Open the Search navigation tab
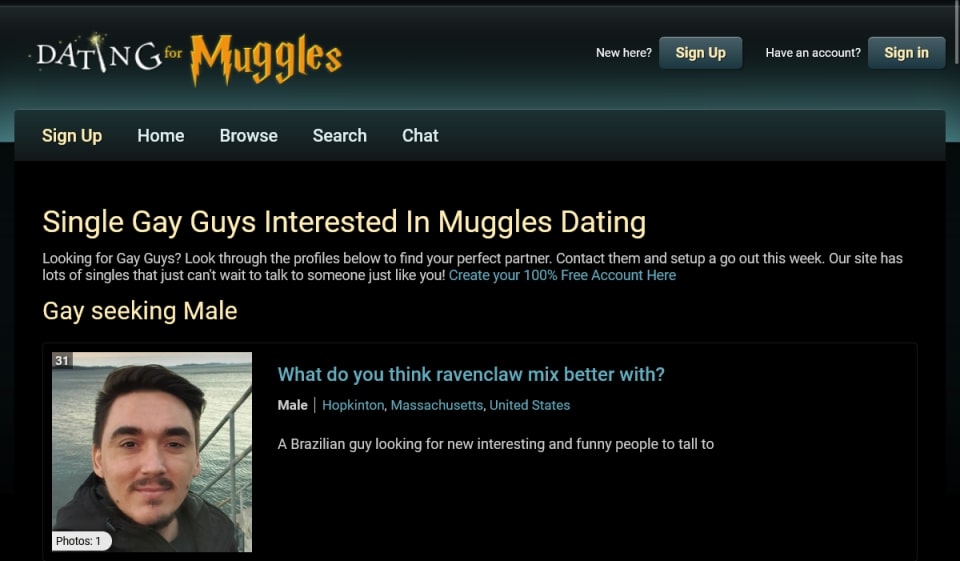Viewport: 960px width, 561px height. pyautogui.click(x=340, y=135)
